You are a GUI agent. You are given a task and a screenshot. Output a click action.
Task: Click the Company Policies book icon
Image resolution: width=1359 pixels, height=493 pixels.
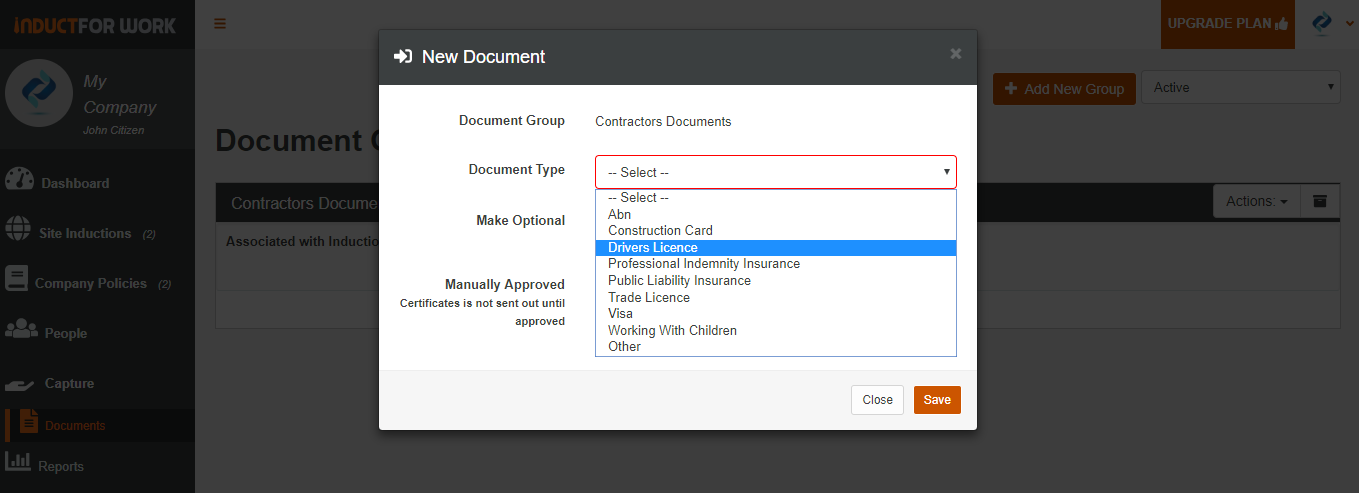tap(16, 279)
